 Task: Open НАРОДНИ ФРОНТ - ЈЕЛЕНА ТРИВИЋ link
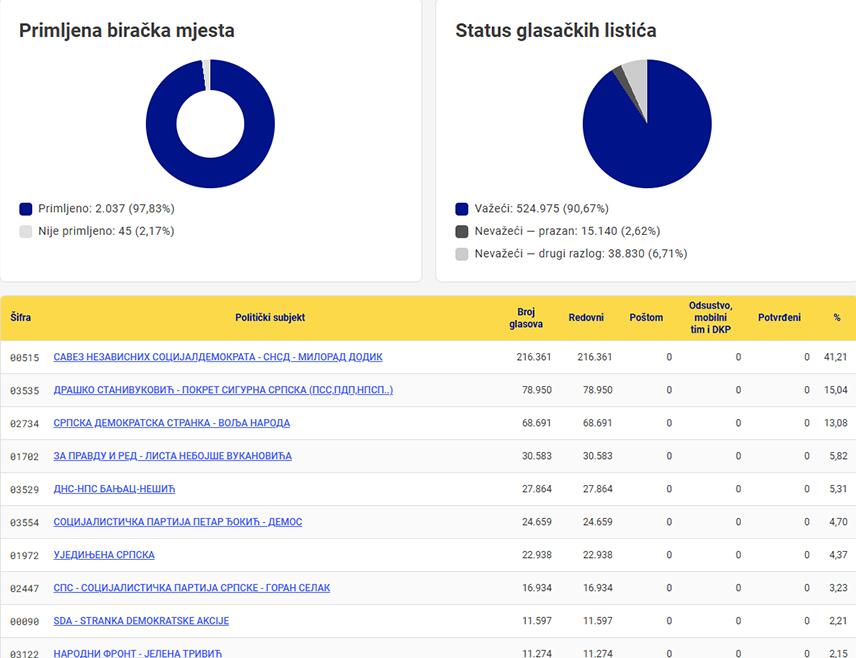(x=138, y=653)
